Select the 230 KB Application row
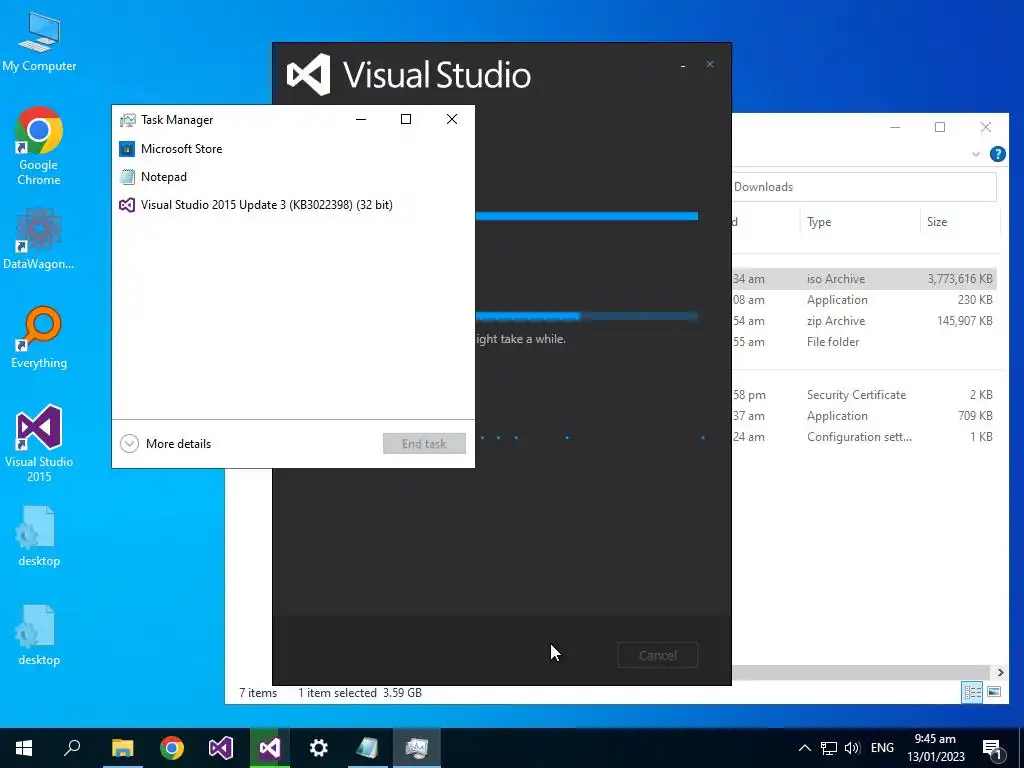This screenshot has width=1024, height=768. [x=864, y=300]
